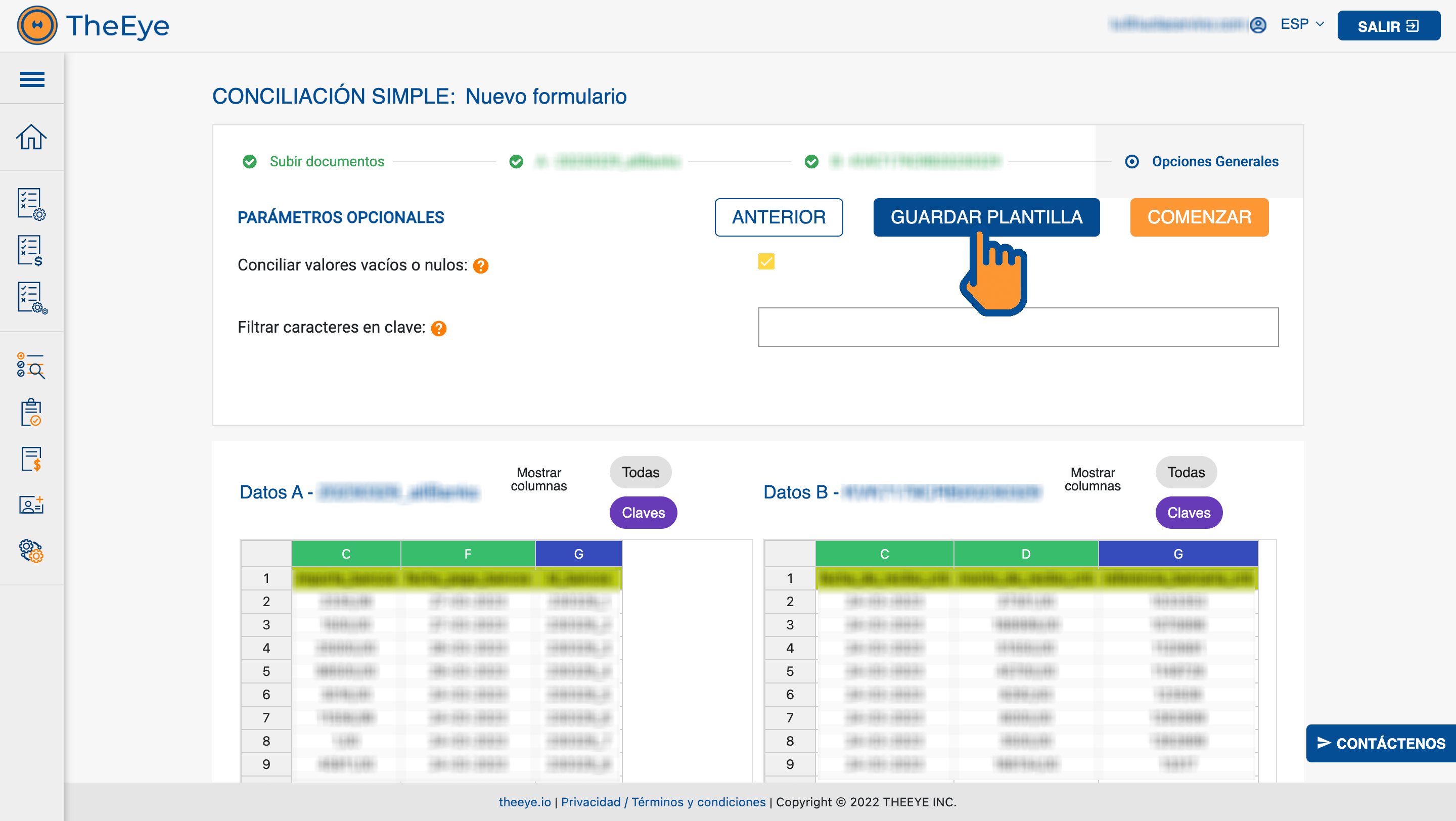Select the Opciones Generales step
Screen dimensions: 1456x821
coord(1214,162)
